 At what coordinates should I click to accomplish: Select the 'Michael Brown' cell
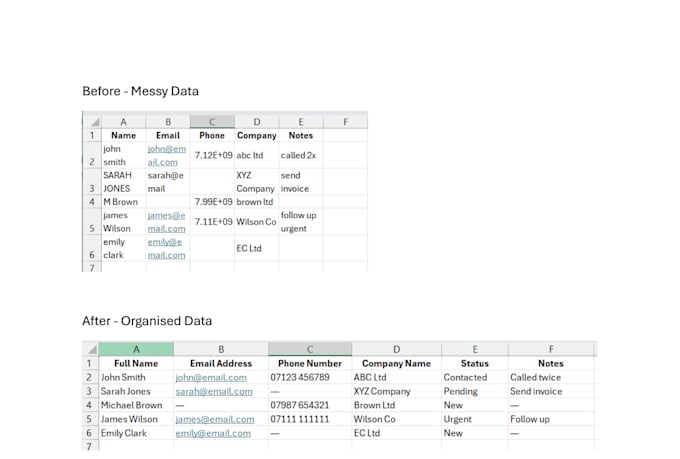136,405
